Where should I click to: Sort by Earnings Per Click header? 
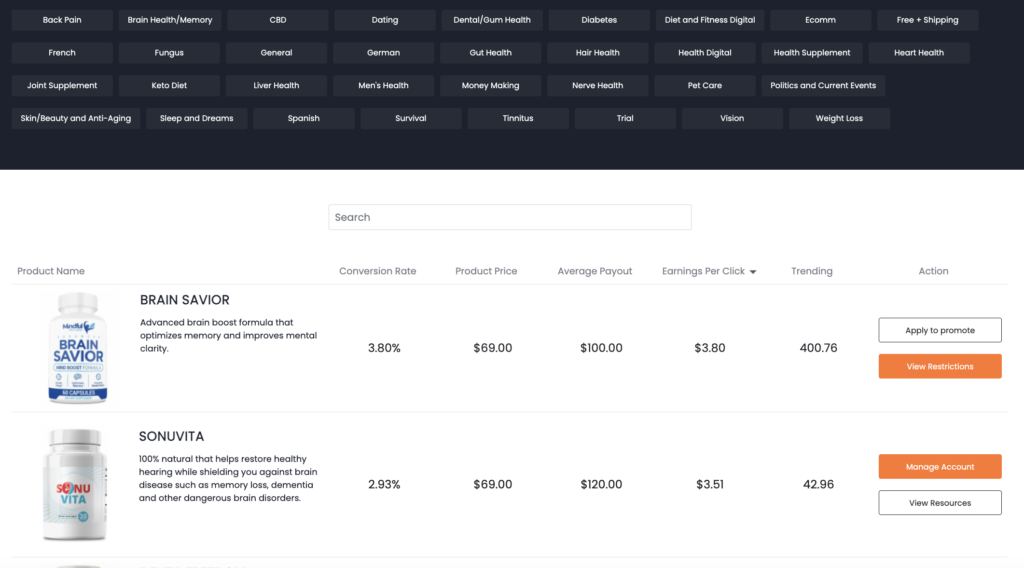pos(703,271)
